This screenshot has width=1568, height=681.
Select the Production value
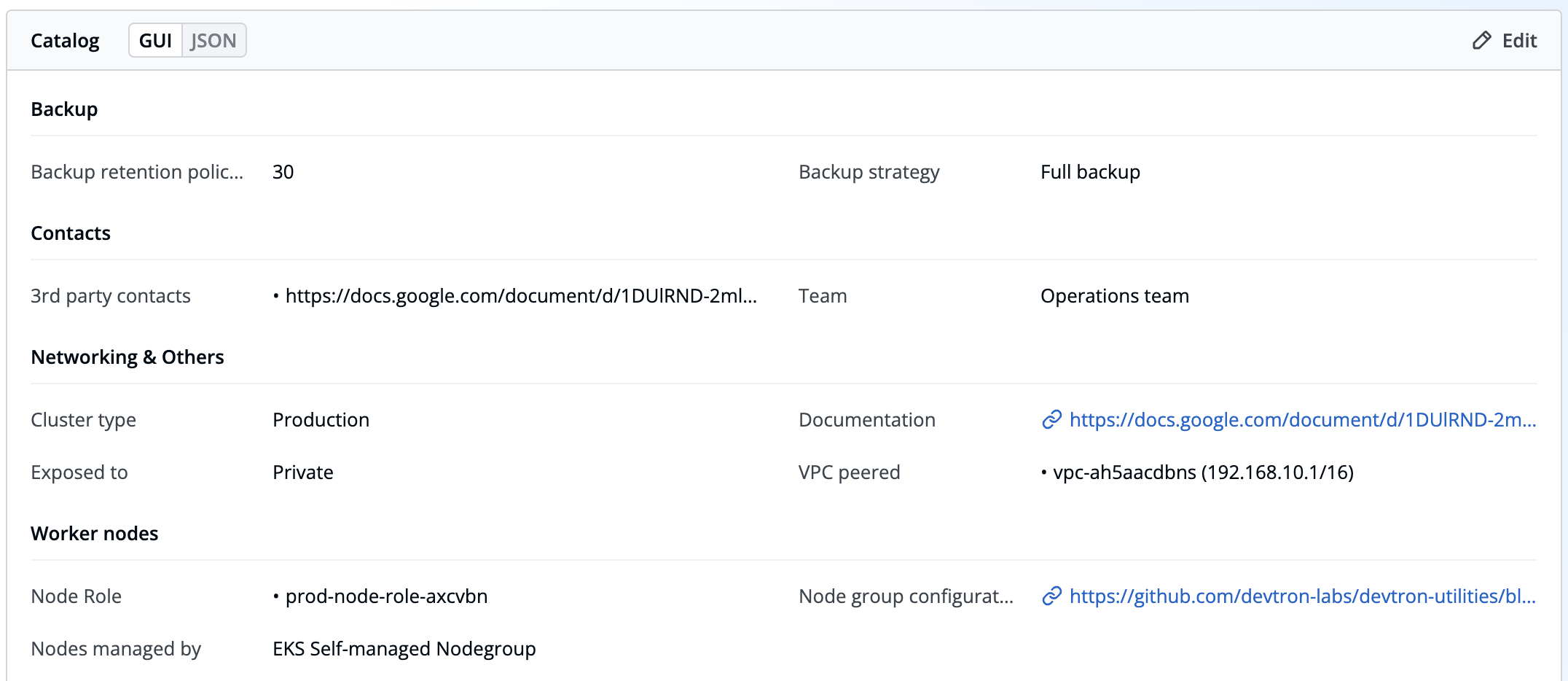click(x=321, y=420)
